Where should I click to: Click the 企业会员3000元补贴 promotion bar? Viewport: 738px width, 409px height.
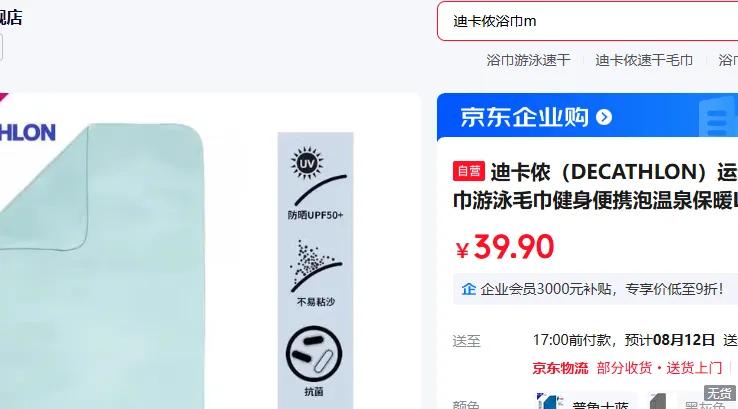coord(595,289)
